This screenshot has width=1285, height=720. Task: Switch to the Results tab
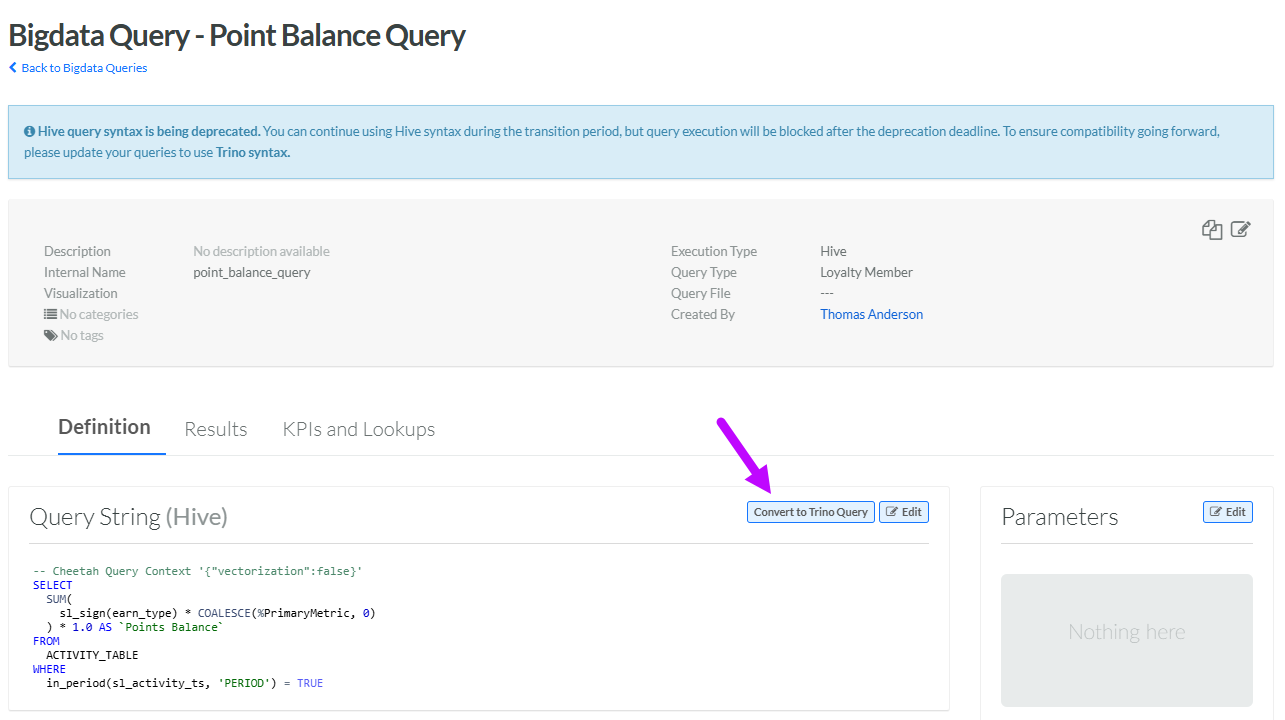pos(216,429)
